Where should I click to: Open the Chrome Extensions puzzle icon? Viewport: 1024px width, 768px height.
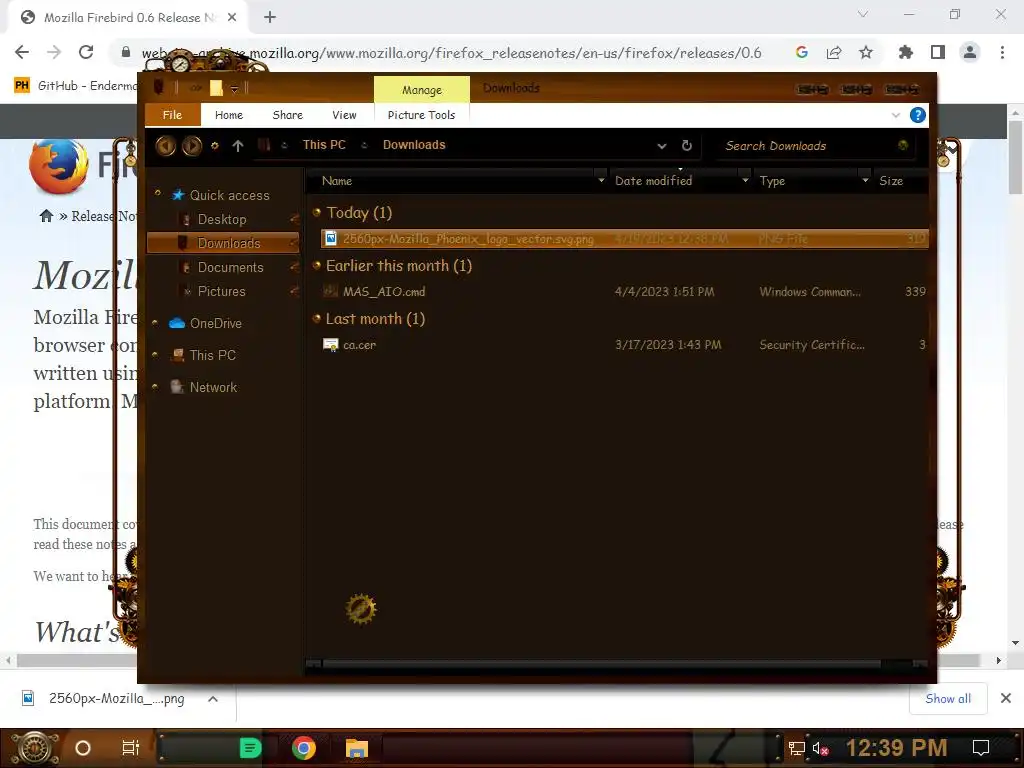906,52
